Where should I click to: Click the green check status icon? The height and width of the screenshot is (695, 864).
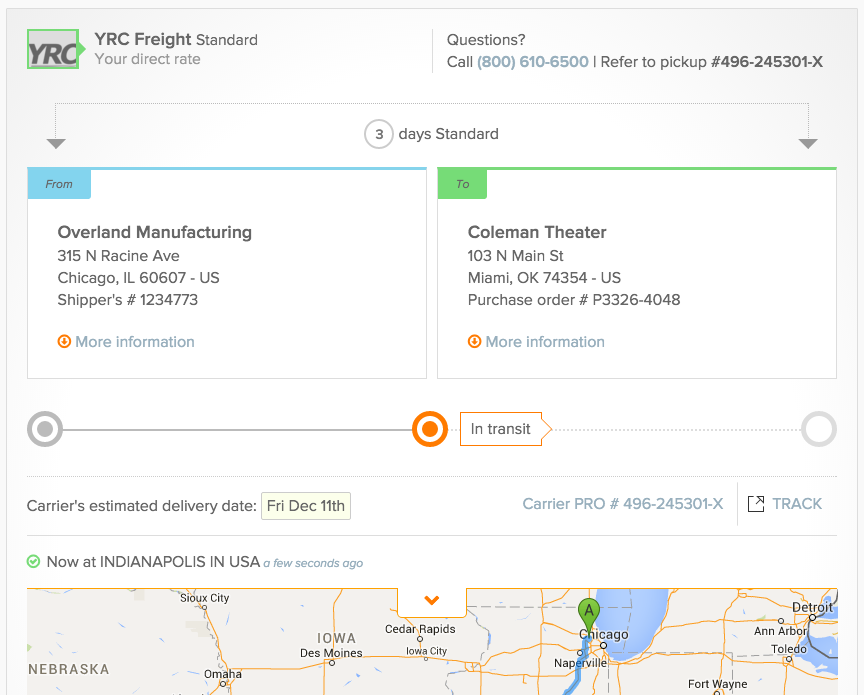pyautogui.click(x=34, y=562)
